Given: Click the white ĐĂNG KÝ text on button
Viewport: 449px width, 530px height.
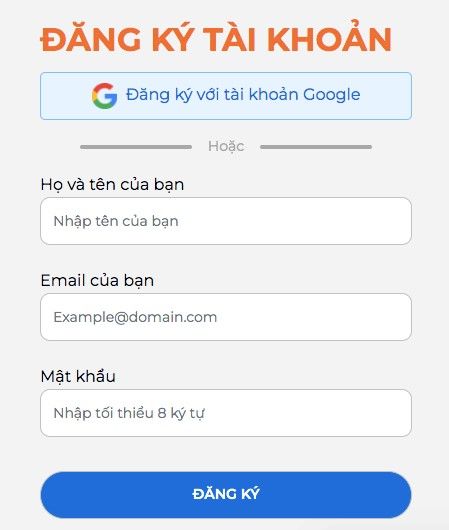Looking at the screenshot, I should tap(226, 494).
